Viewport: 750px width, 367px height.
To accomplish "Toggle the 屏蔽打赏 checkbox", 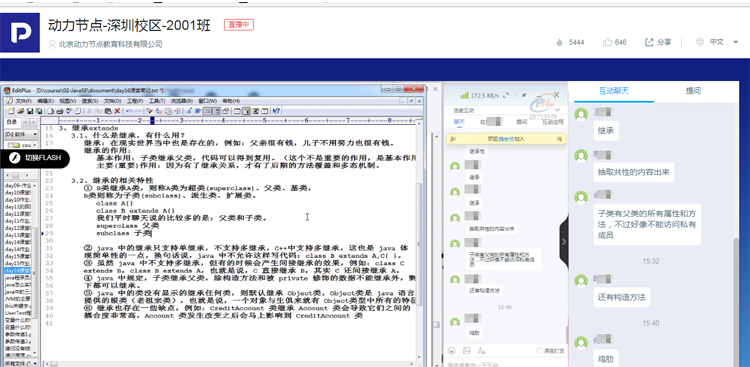I will (540, 351).
